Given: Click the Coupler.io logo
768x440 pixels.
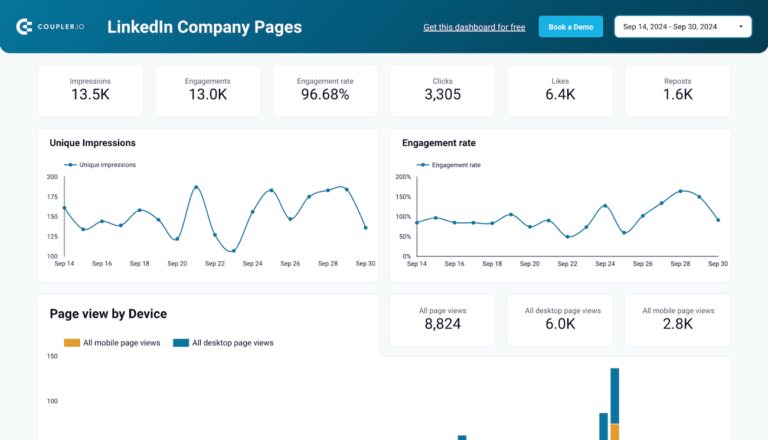Looking at the screenshot, I should click(50, 26).
